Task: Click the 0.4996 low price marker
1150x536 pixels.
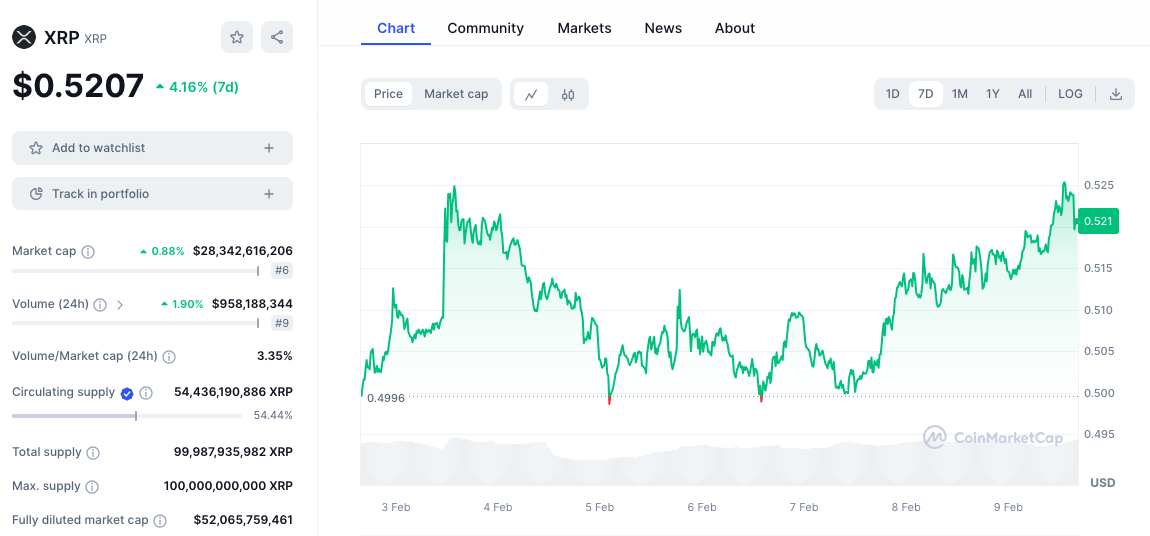Action: click(386, 398)
